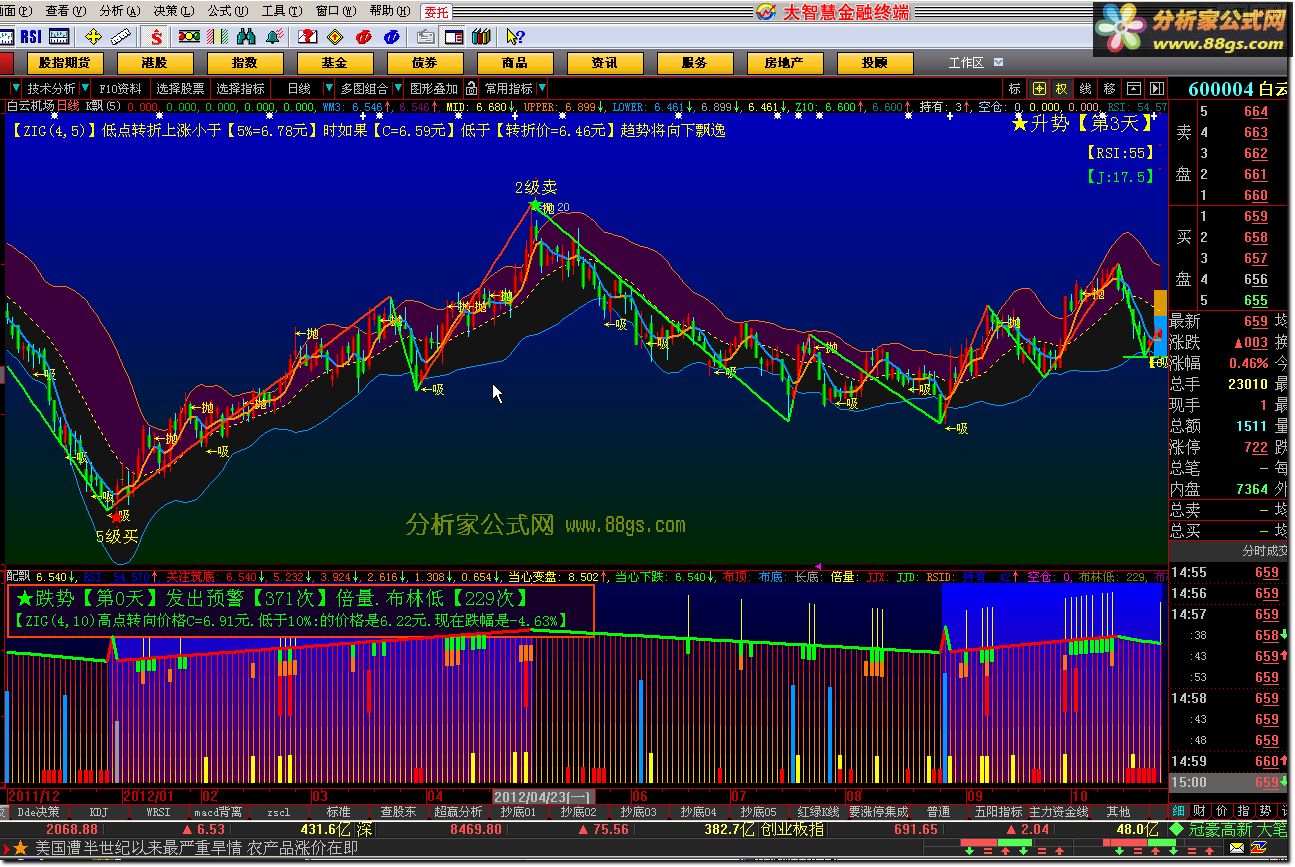Select the yellow crosshair cursor tool
Viewport: 1295px width, 867px height.
pos(93,37)
